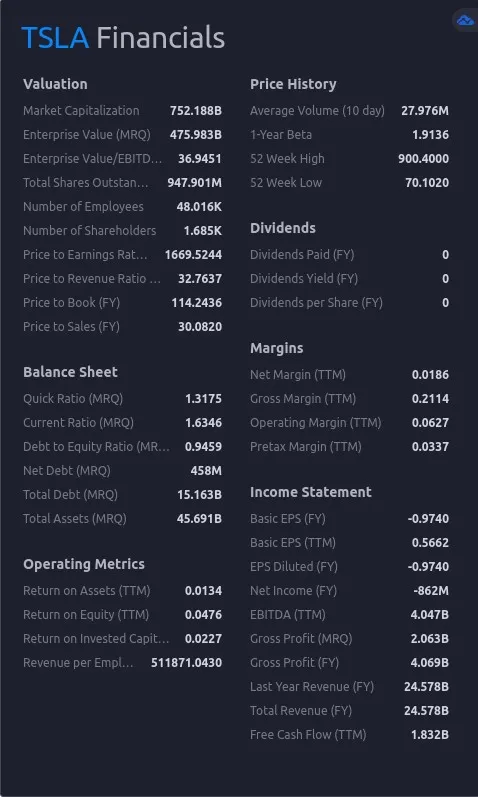The image size is (478, 797).
Task: Click the Enterprise Value (MRQ) label
Action: tap(87, 135)
